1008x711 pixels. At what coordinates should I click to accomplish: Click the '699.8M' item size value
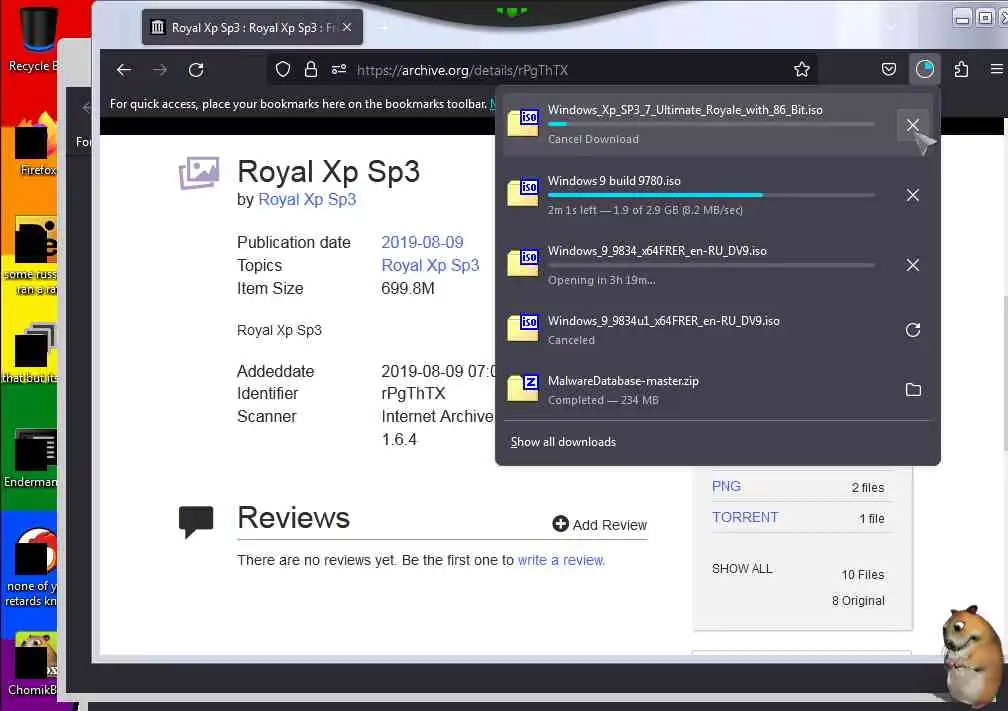tap(408, 289)
